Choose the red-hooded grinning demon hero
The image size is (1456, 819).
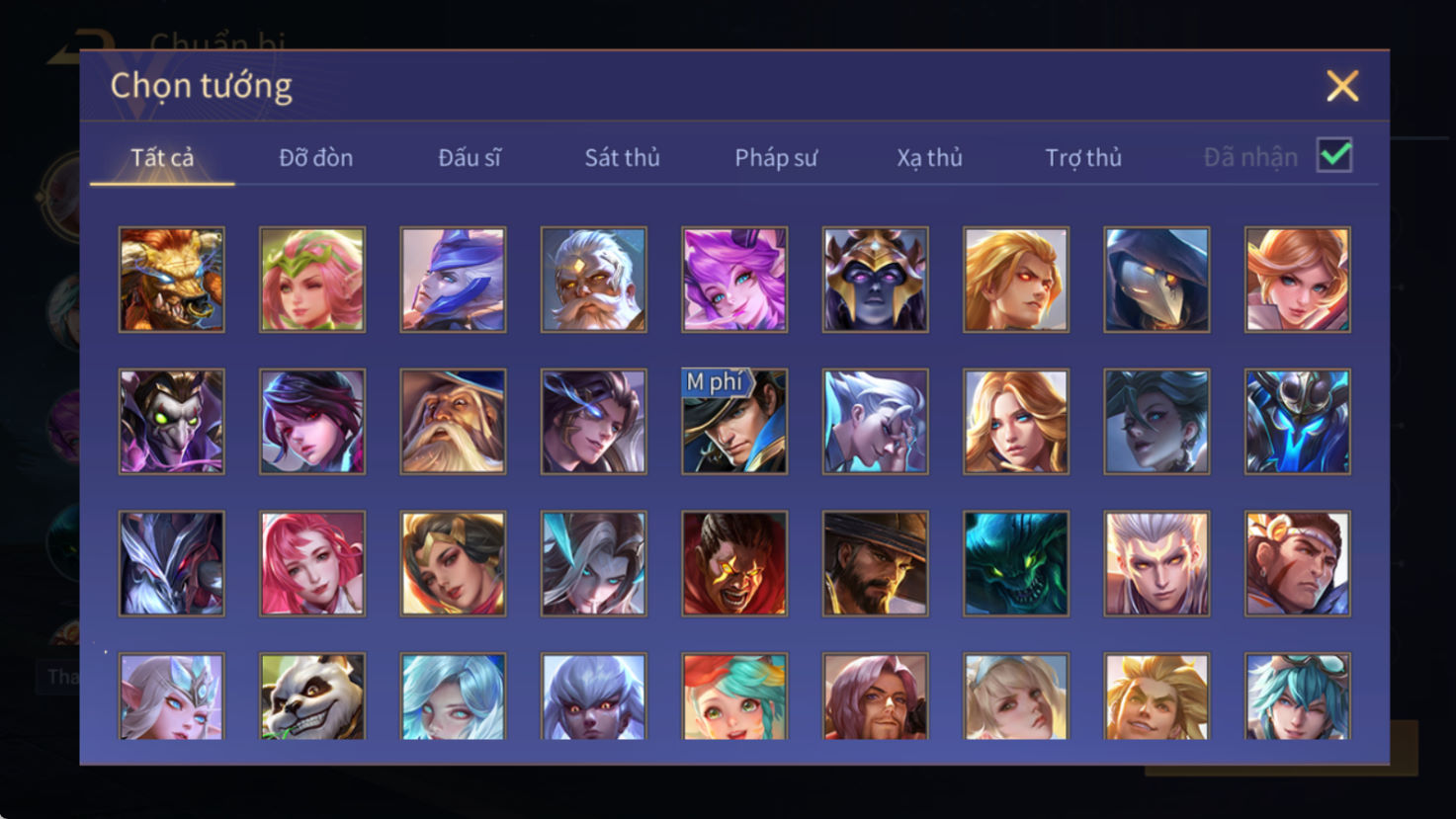[x=734, y=564]
